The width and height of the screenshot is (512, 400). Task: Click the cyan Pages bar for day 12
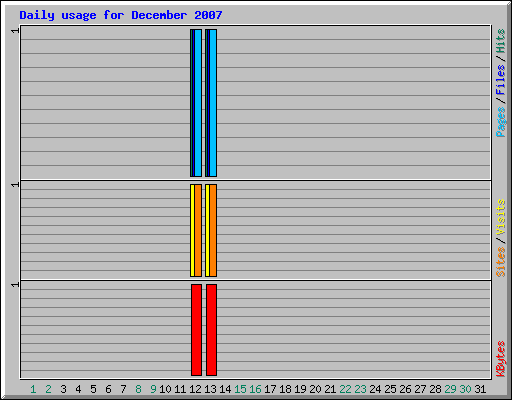198,103
